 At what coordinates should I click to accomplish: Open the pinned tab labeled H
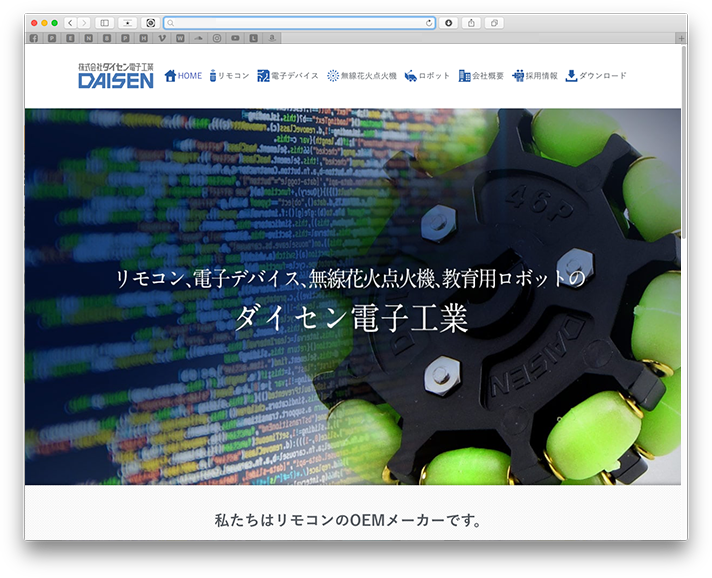click(143, 39)
